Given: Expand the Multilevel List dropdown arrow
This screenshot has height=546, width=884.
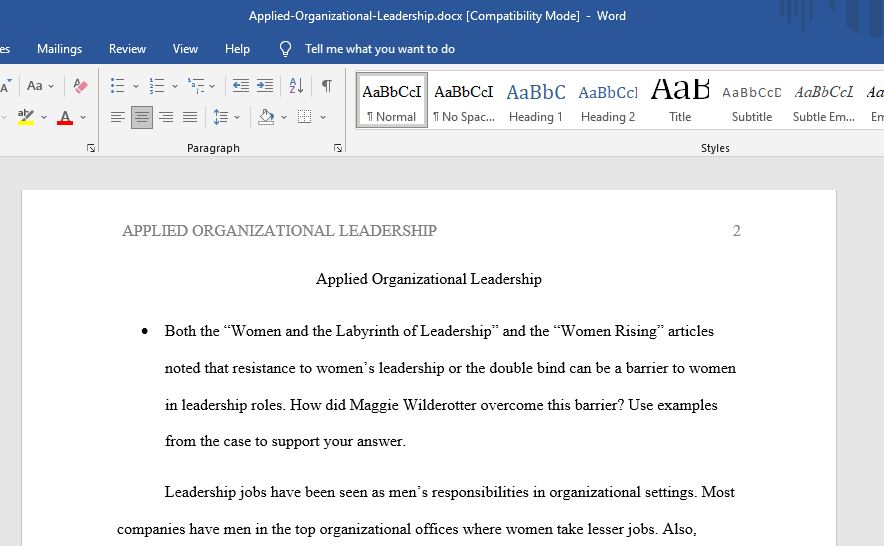Looking at the screenshot, I should (212, 86).
